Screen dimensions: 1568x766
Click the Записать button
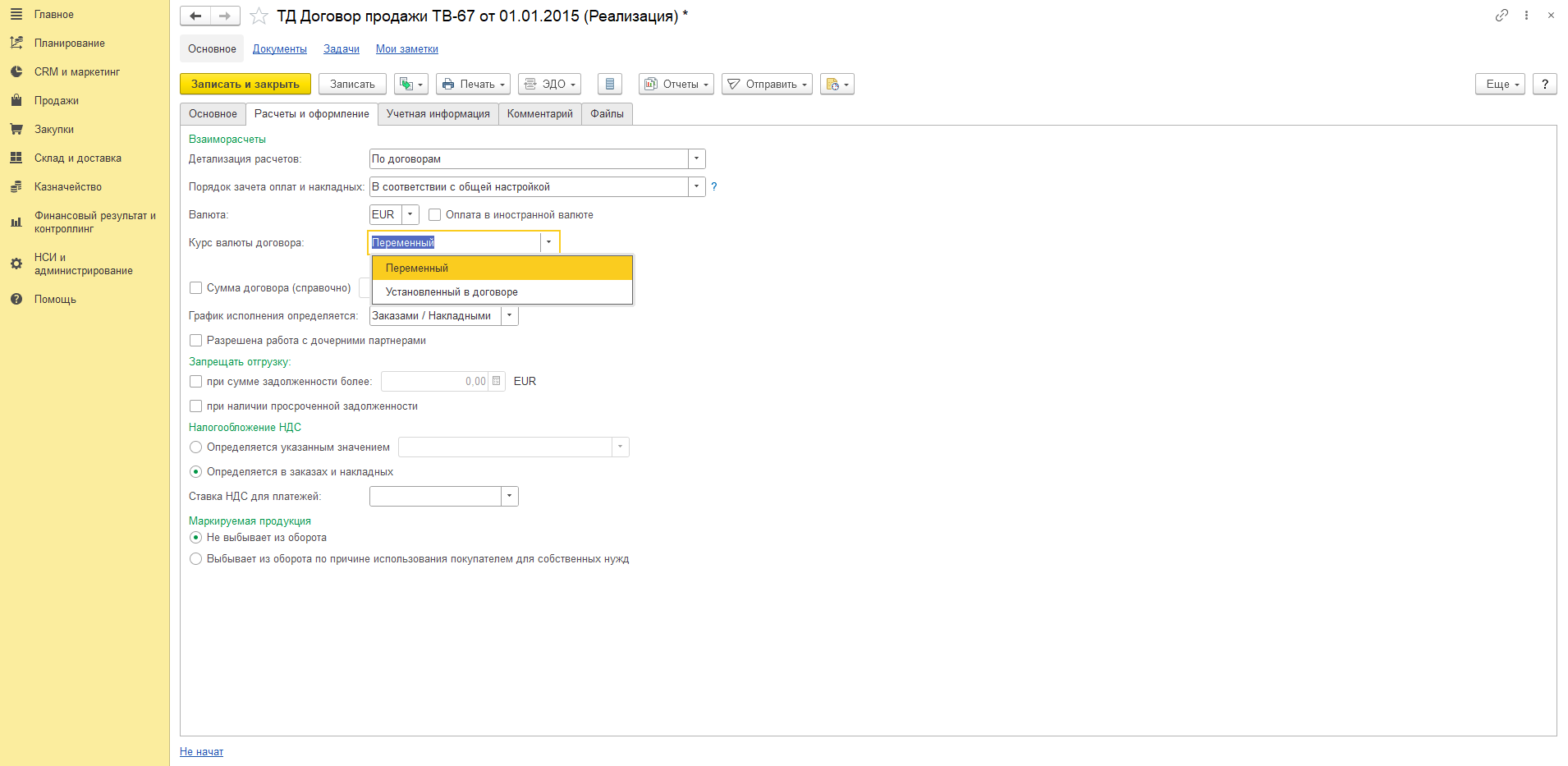(352, 85)
